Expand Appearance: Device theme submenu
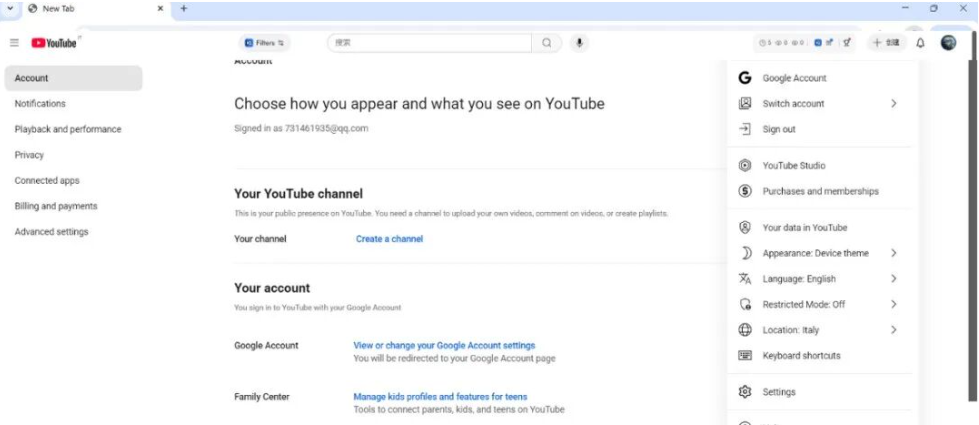The image size is (979, 425). click(x=893, y=254)
